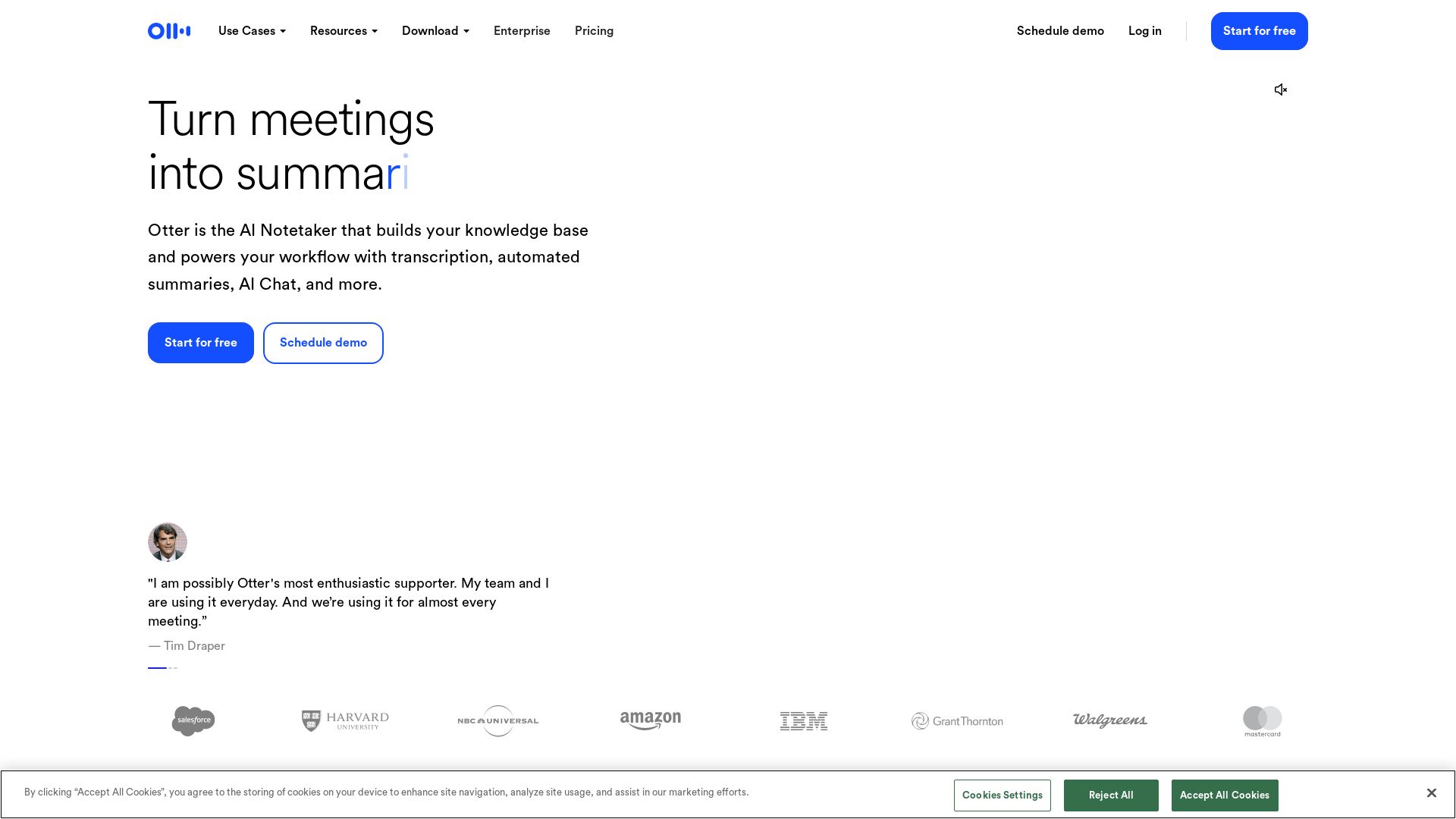Click Tim Draper's avatar photo
1456x819 pixels.
click(x=168, y=542)
